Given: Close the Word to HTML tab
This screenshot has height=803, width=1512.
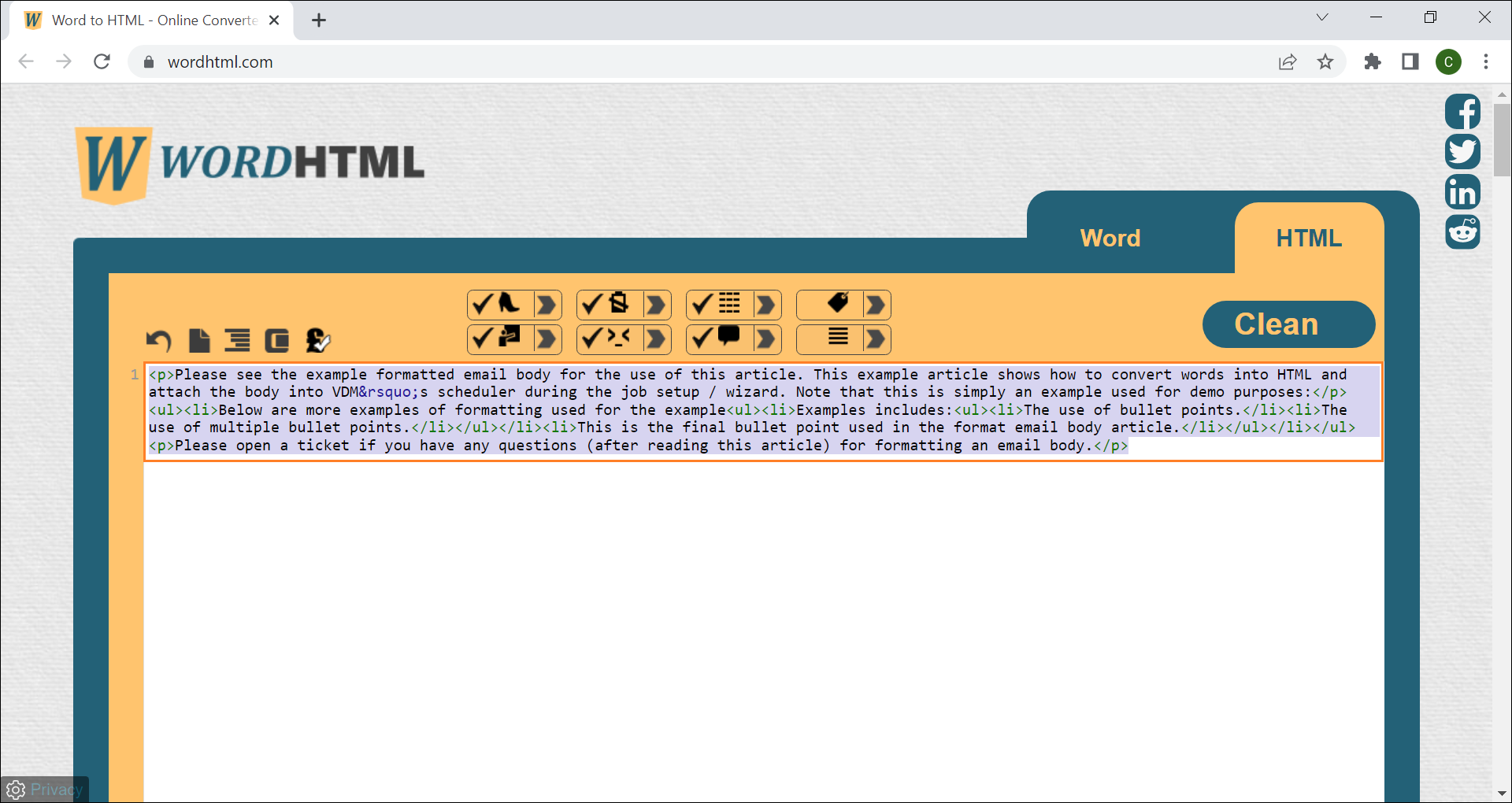Looking at the screenshot, I should [274, 20].
